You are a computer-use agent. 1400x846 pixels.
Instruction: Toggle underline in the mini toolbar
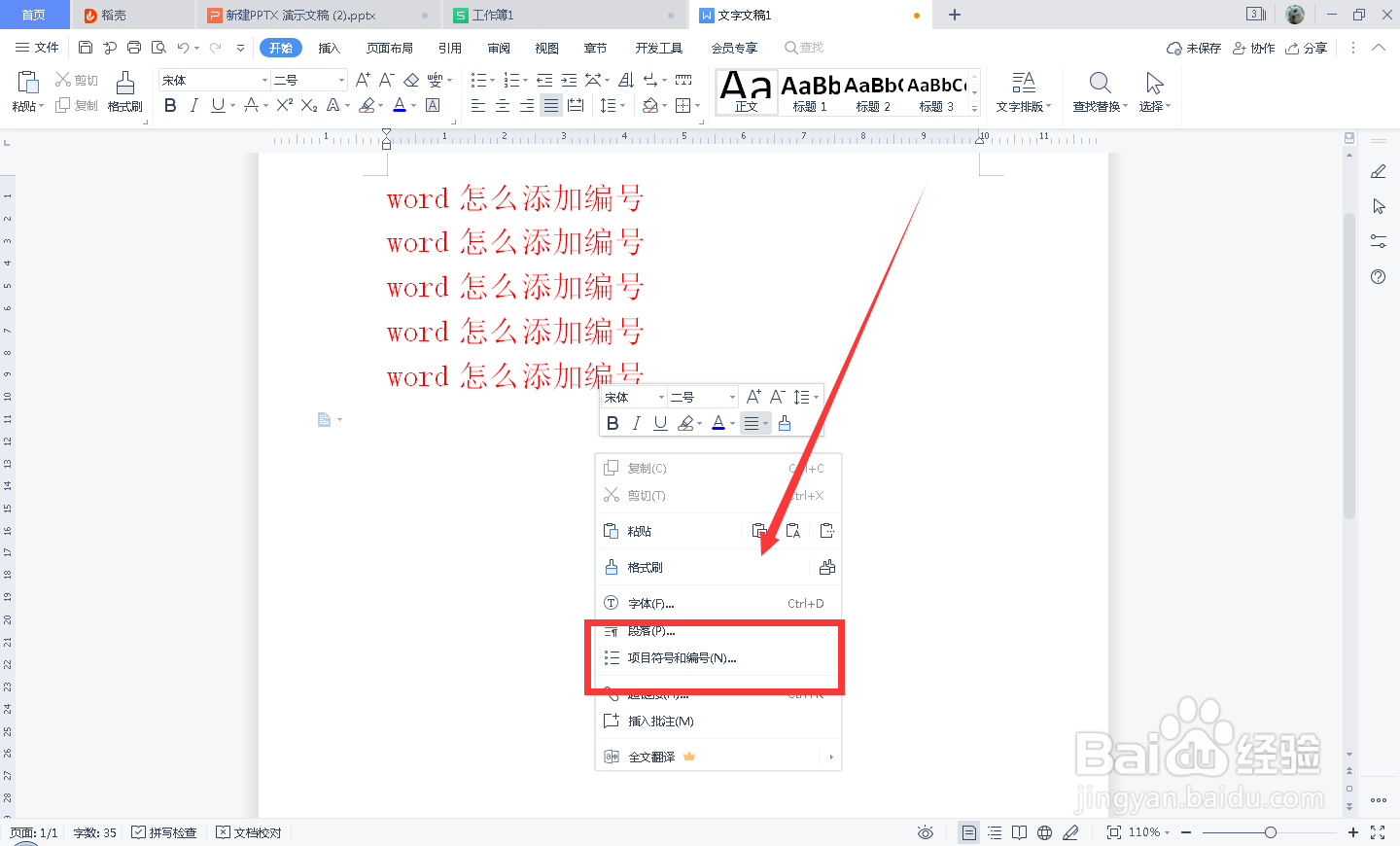coord(660,422)
